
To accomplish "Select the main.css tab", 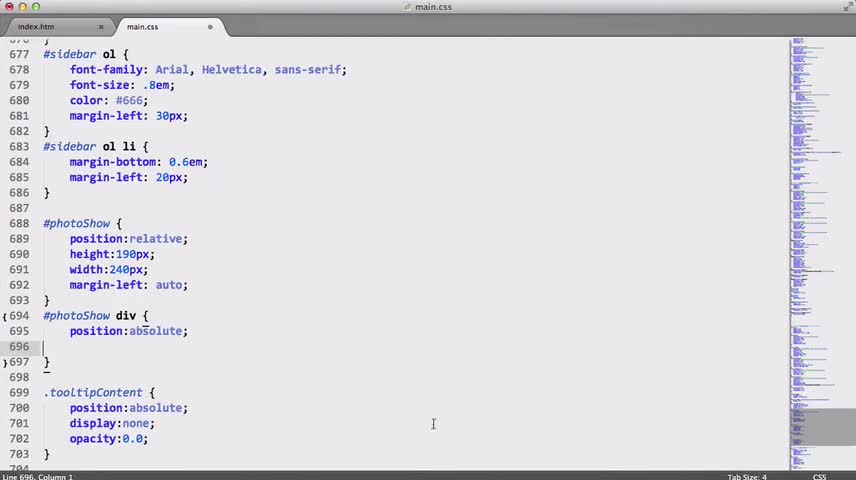I will (142, 27).
